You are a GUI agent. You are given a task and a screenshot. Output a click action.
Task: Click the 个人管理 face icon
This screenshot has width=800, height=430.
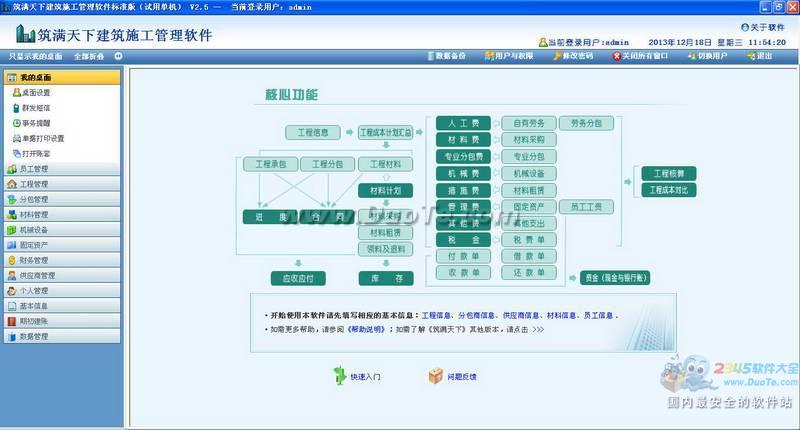[12, 291]
